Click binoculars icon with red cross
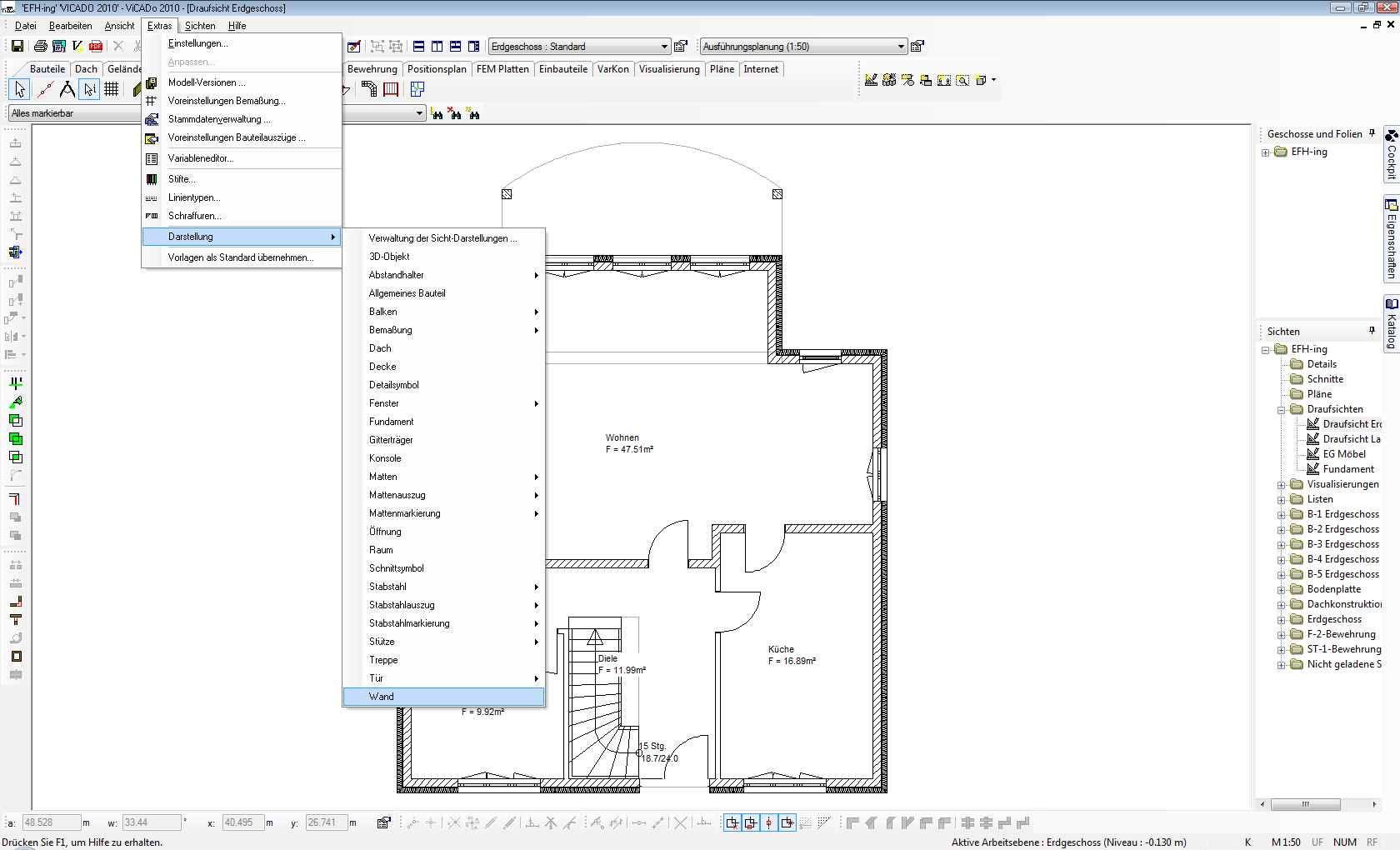This screenshot has height=850, width=1400. click(x=455, y=113)
